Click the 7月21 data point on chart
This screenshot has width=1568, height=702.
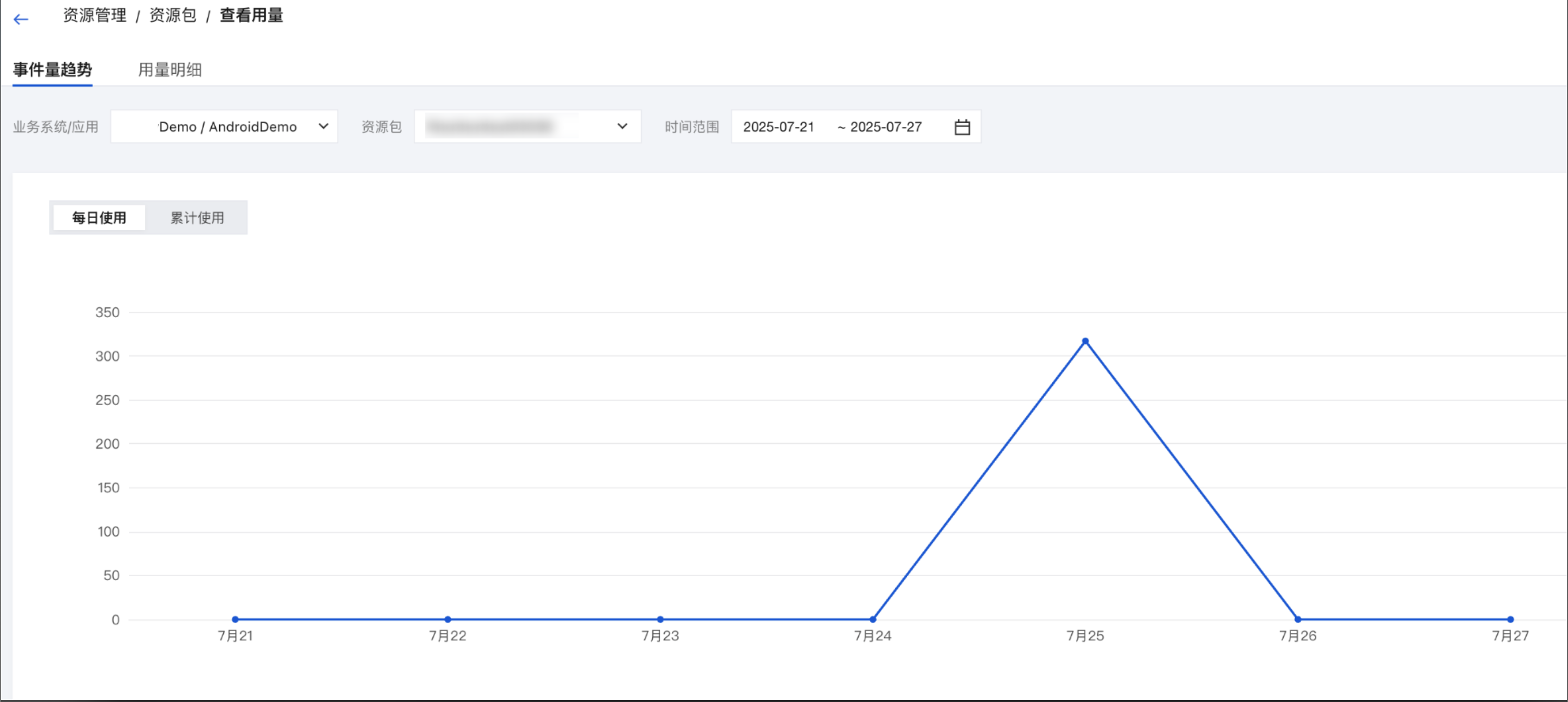click(x=235, y=619)
